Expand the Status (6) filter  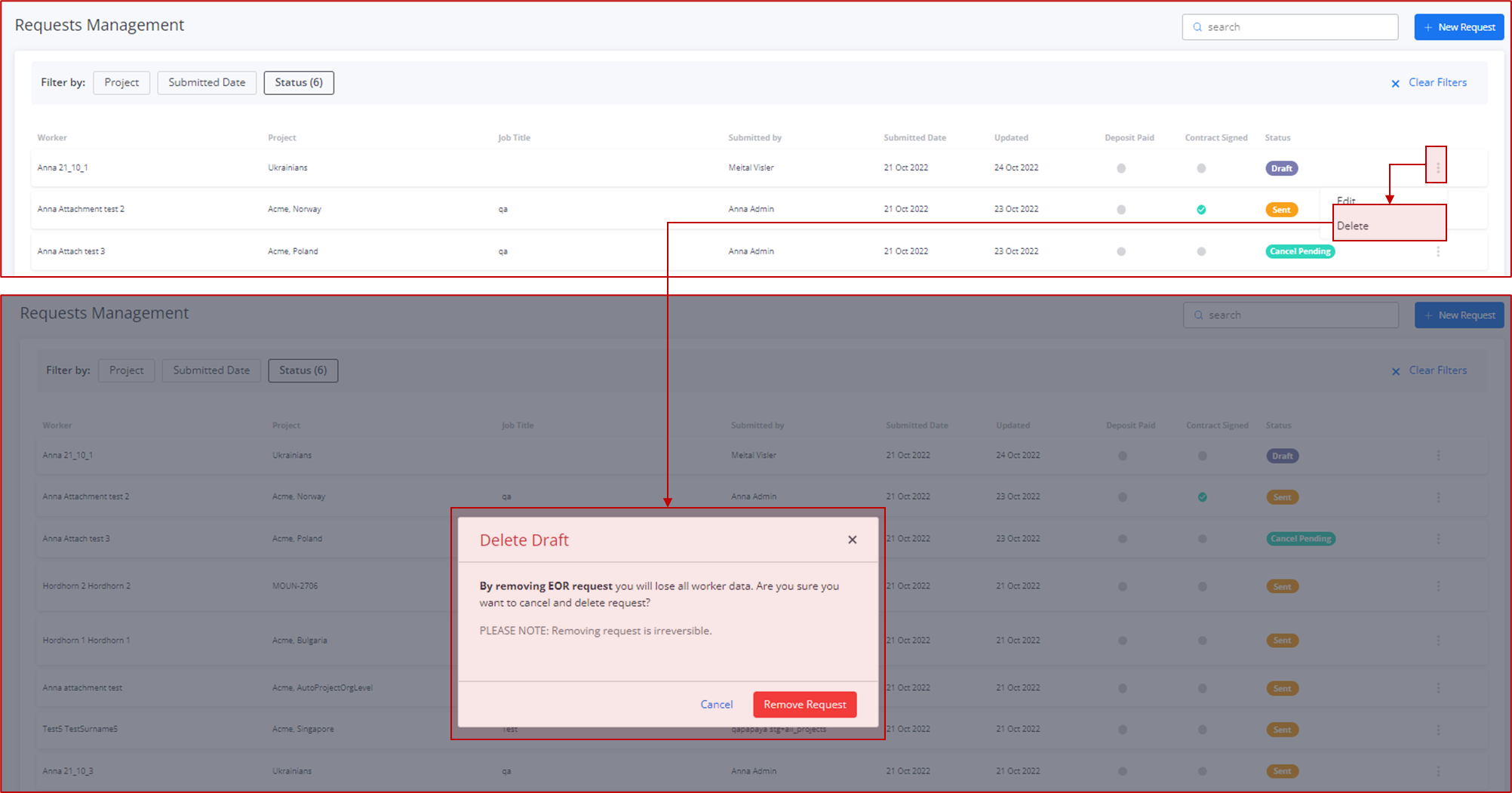pos(299,82)
